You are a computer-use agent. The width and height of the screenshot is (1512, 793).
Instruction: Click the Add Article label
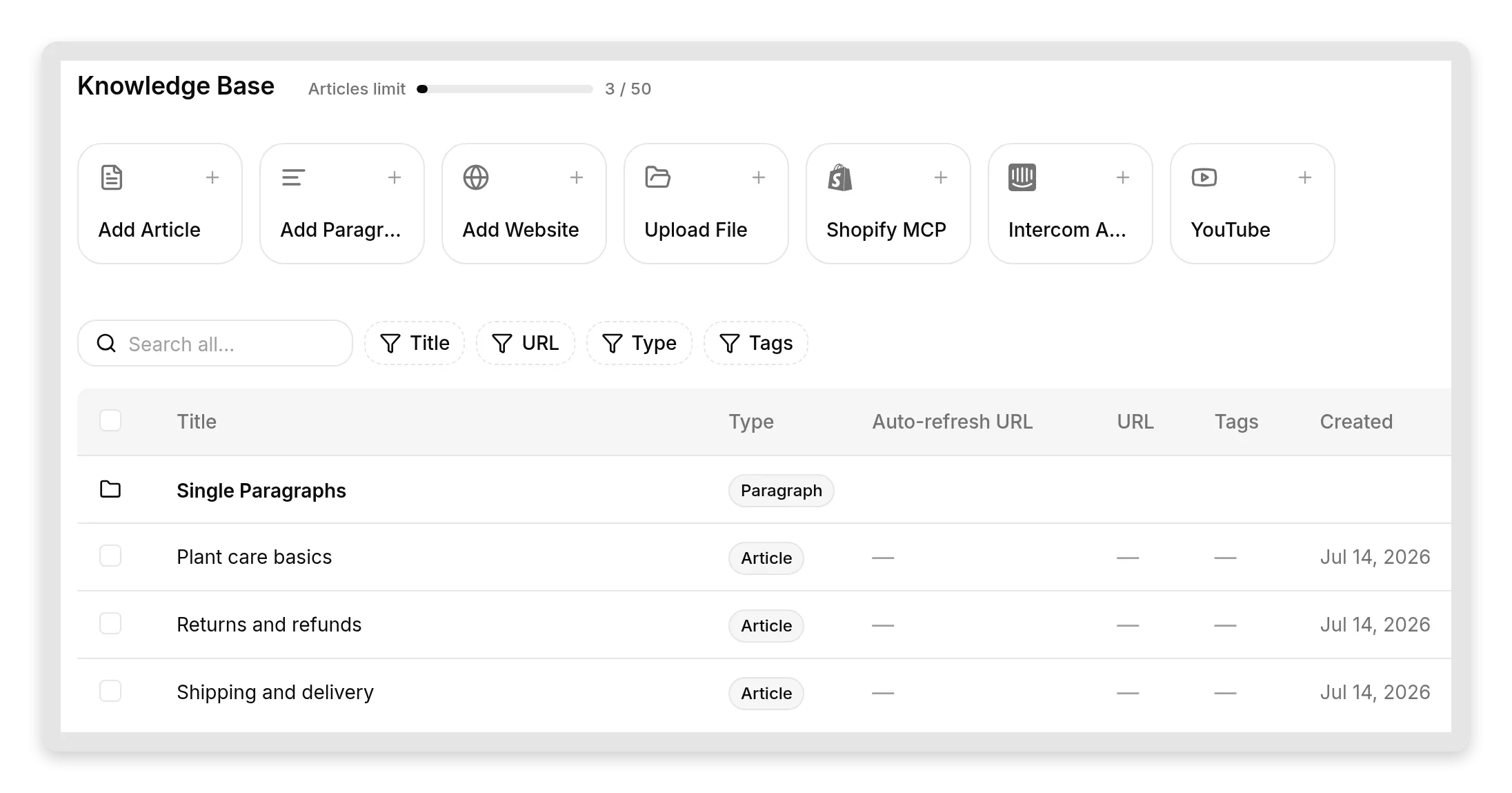pos(149,230)
